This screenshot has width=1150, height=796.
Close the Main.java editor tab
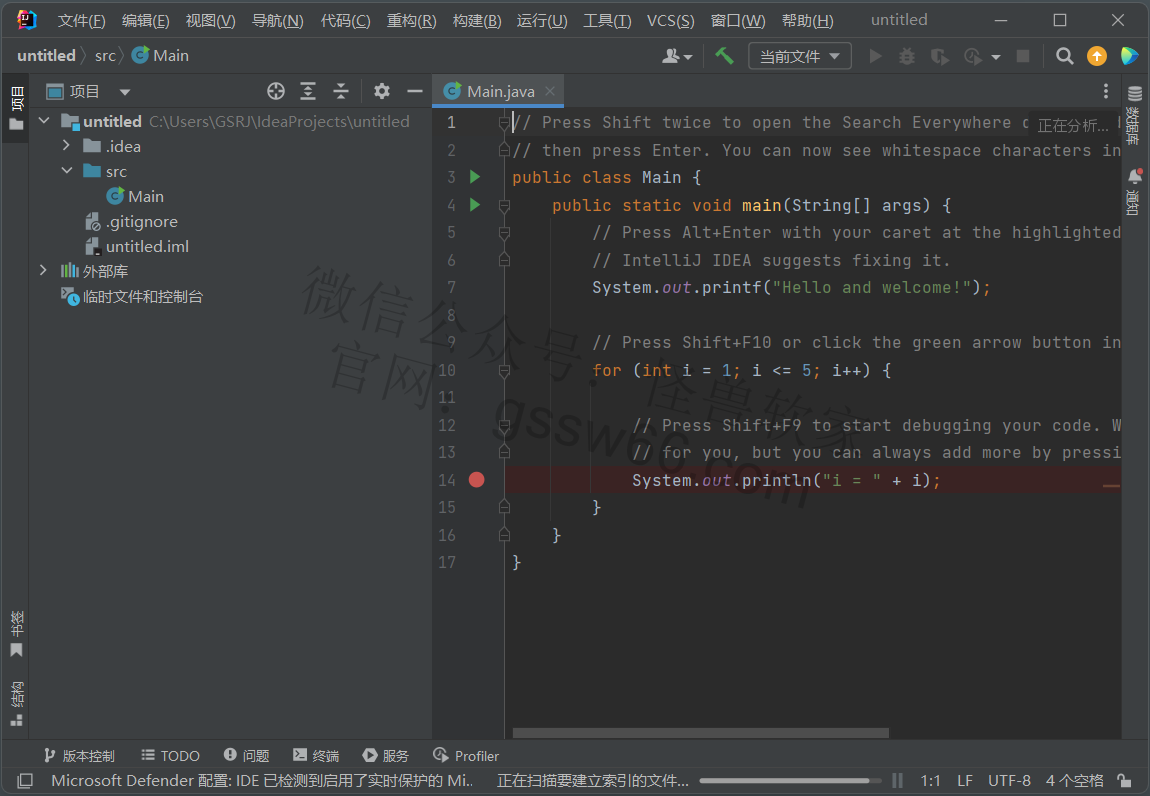click(x=549, y=91)
